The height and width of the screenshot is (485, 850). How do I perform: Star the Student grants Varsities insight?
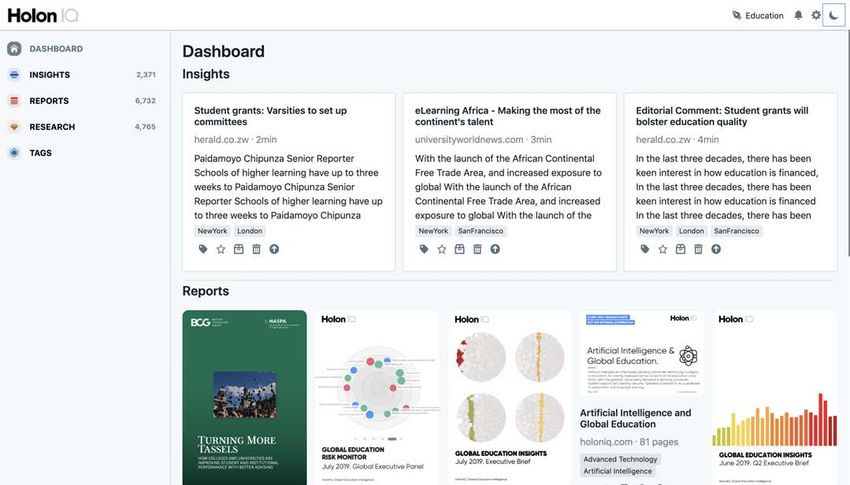click(x=221, y=249)
